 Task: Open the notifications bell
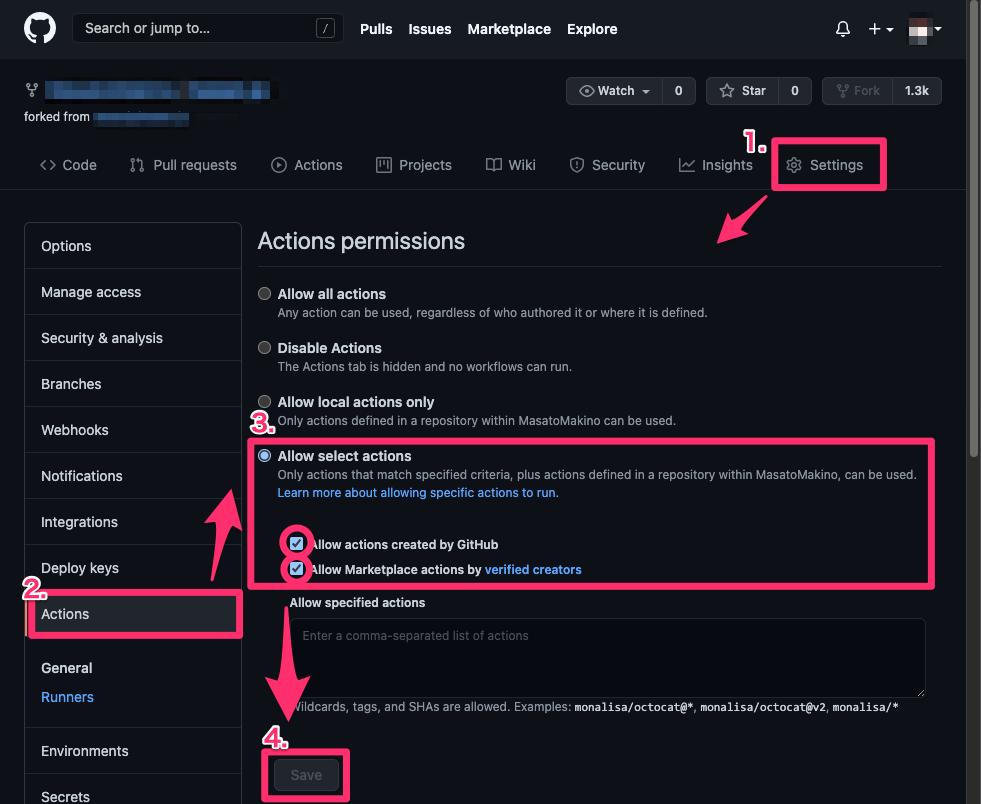click(x=843, y=29)
